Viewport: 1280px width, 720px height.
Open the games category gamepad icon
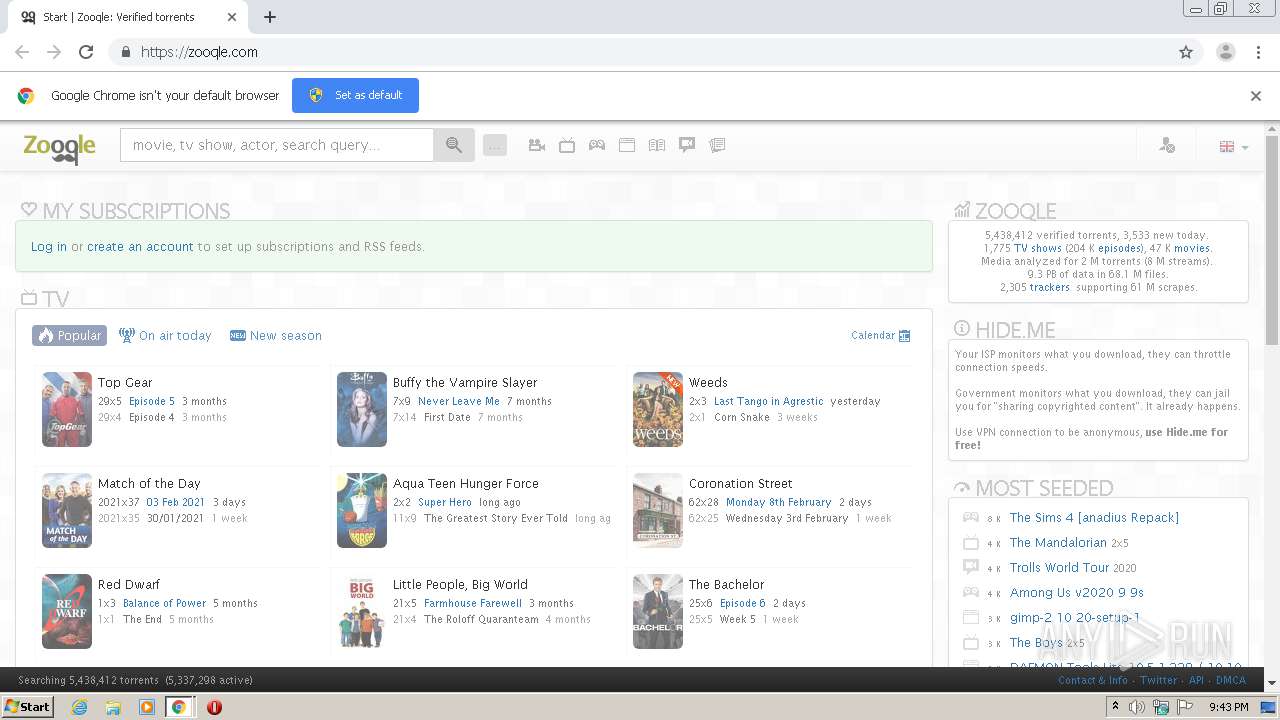597,145
